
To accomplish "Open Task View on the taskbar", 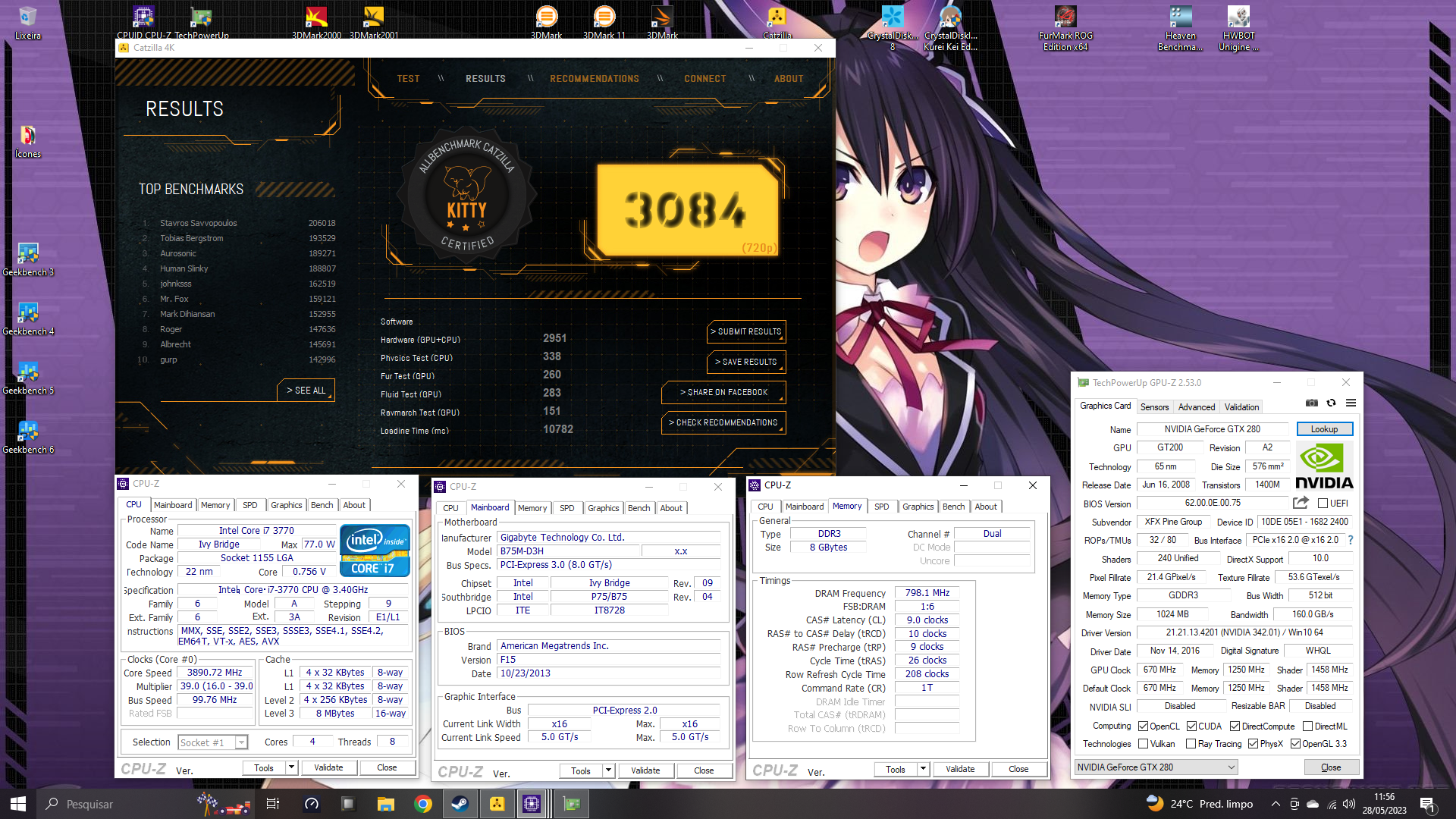I will [x=273, y=804].
